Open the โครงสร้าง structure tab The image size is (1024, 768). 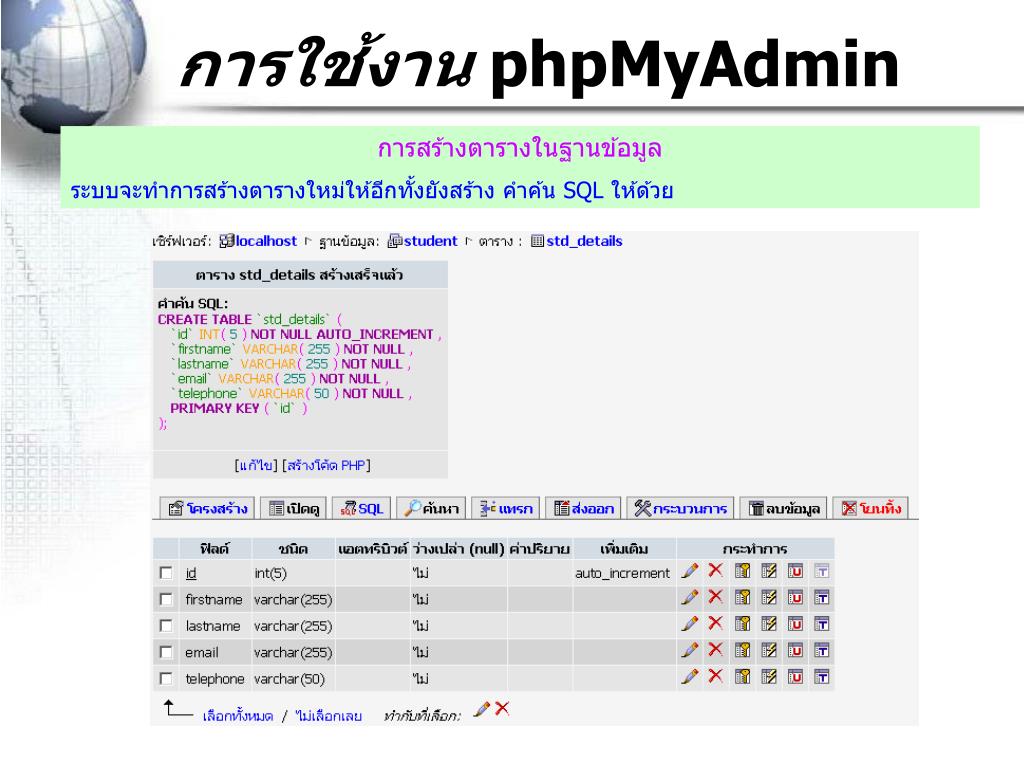[x=208, y=508]
